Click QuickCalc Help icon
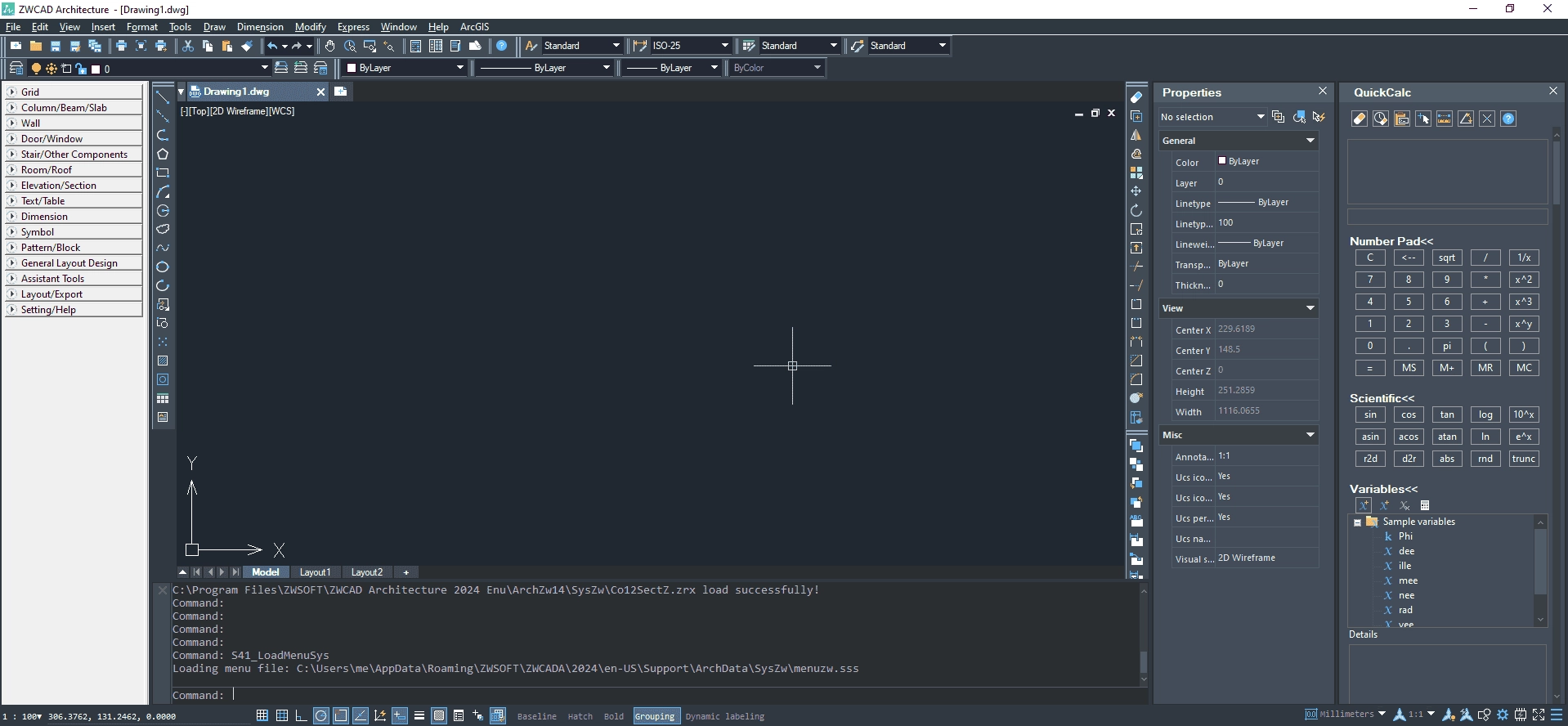This screenshot has height=726, width=1568. [1508, 119]
